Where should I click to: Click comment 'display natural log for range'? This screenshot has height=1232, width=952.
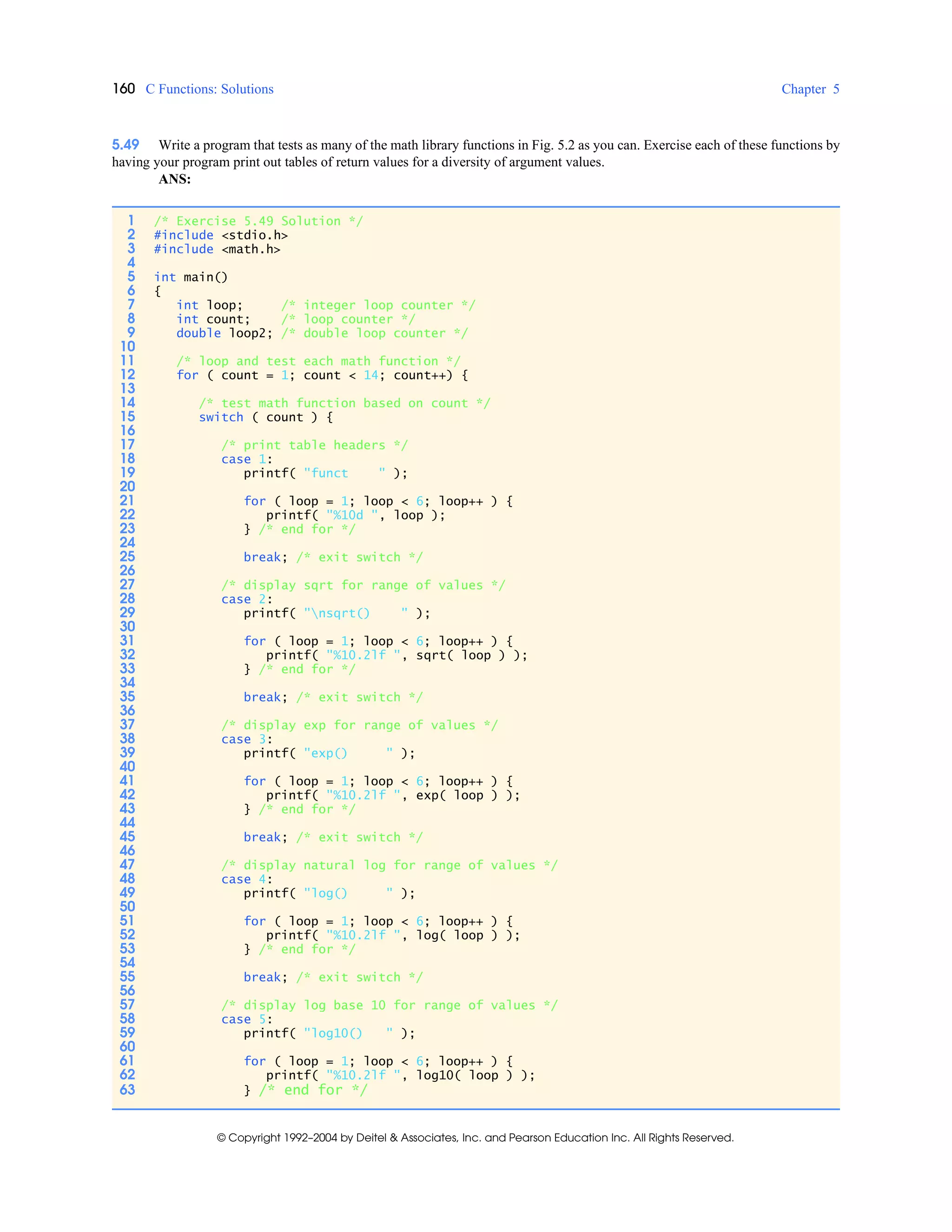tap(389, 865)
